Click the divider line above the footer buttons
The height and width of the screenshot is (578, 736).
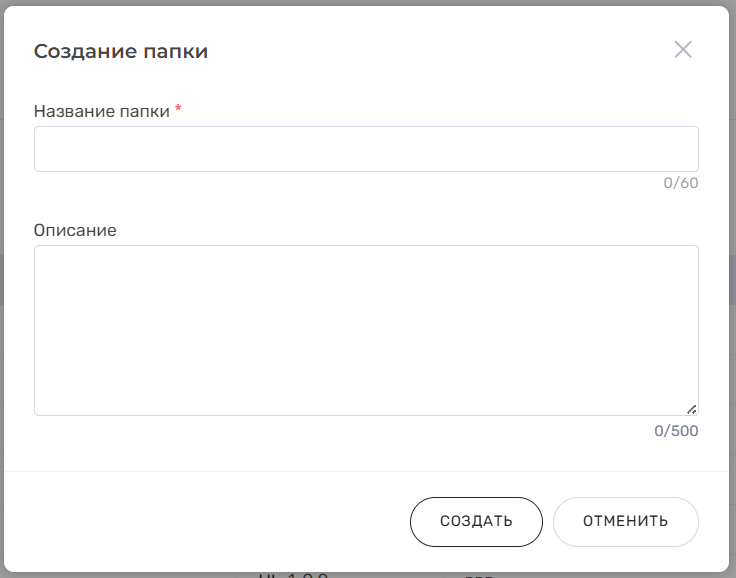(366, 471)
